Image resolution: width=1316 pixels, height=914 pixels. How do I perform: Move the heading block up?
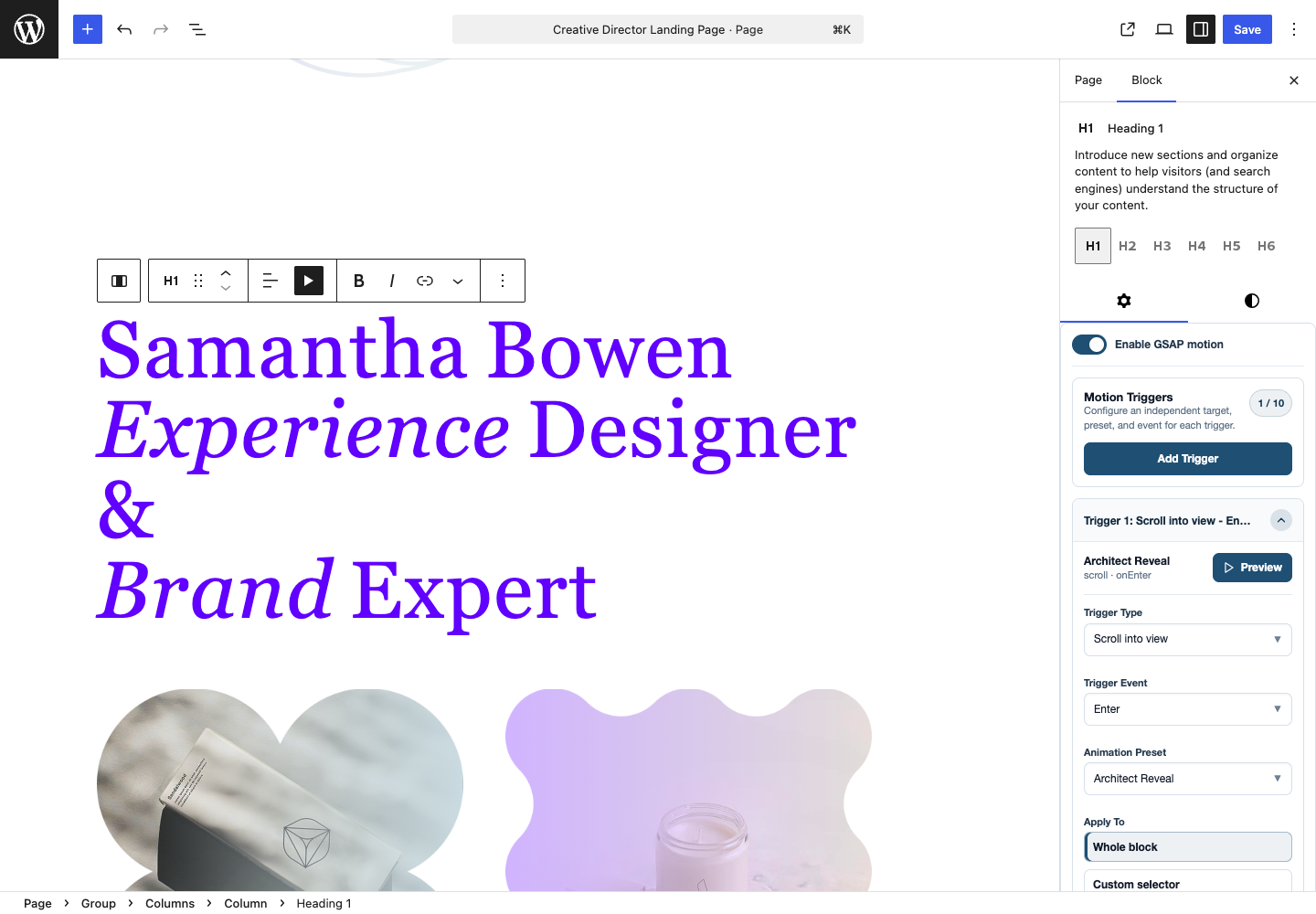226,272
